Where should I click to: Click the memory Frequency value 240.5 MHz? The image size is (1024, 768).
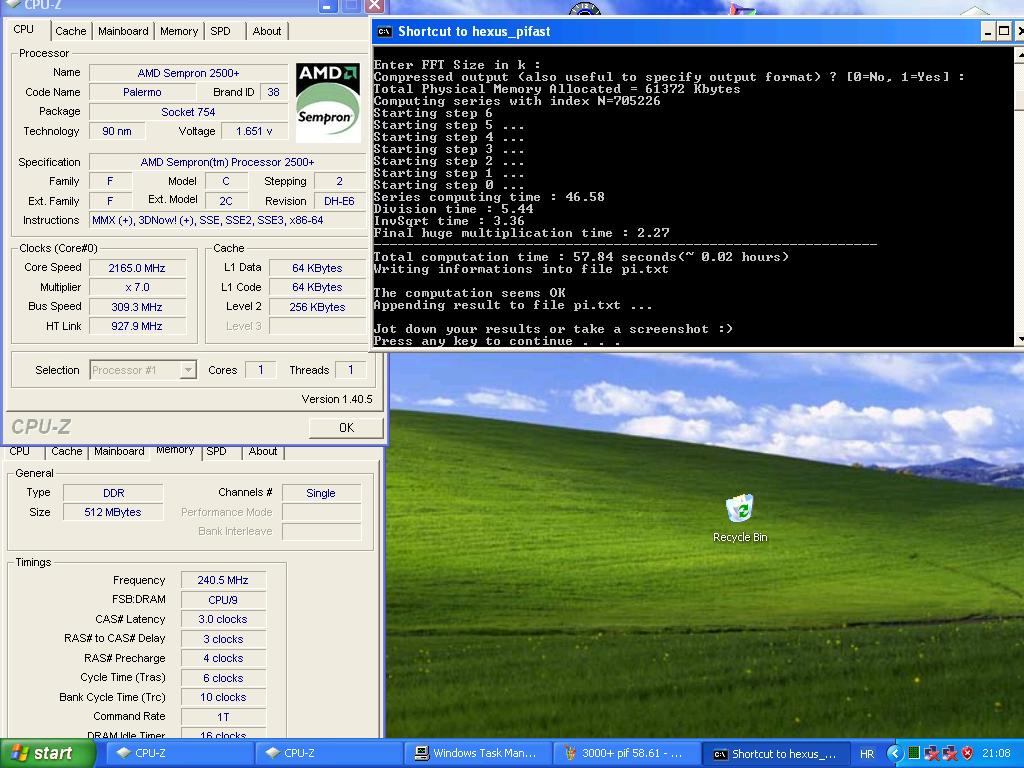(x=223, y=580)
